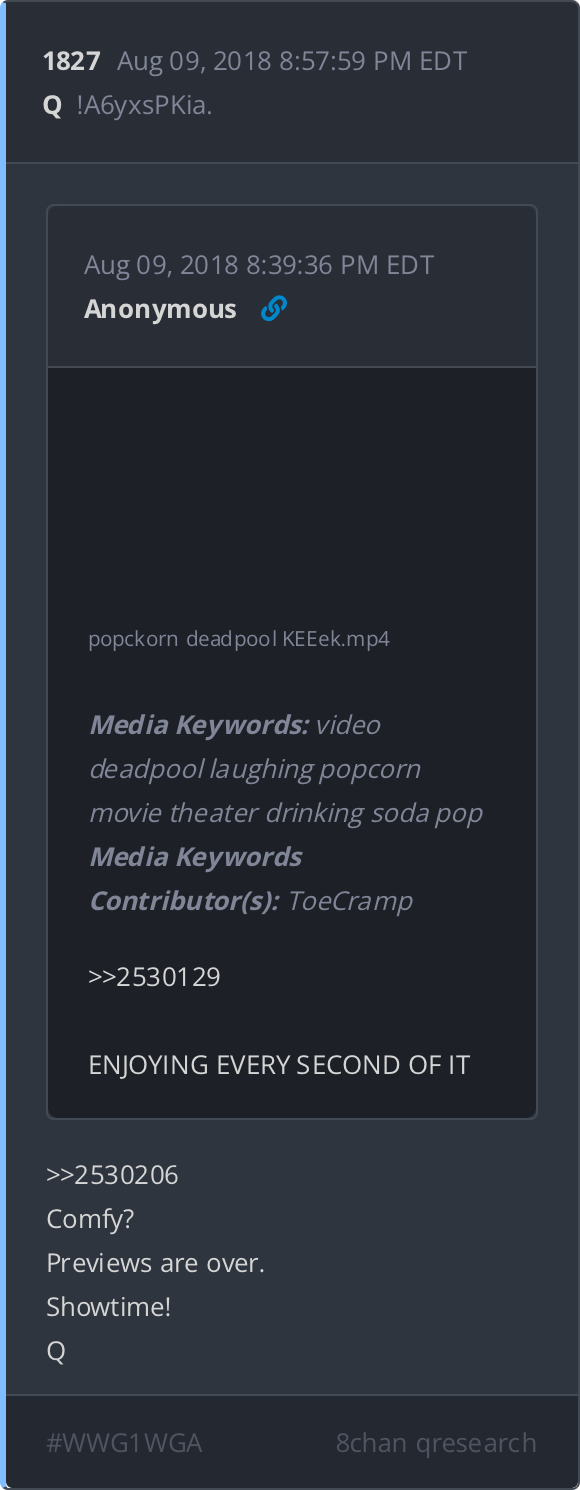The width and height of the screenshot is (580, 1490).
Task: Click the line Showtime!
Action: pyautogui.click(x=109, y=1307)
